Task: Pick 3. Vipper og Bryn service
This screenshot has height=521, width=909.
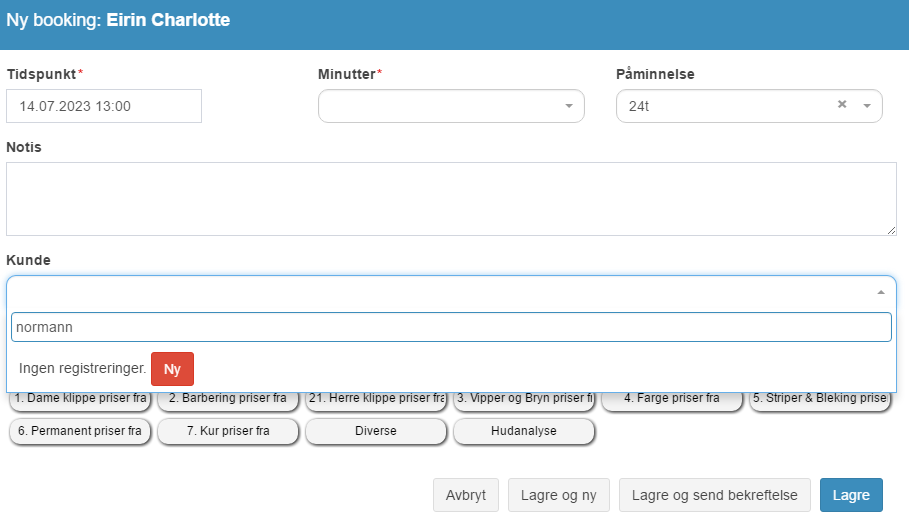Action: pyautogui.click(x=524, y=399)
